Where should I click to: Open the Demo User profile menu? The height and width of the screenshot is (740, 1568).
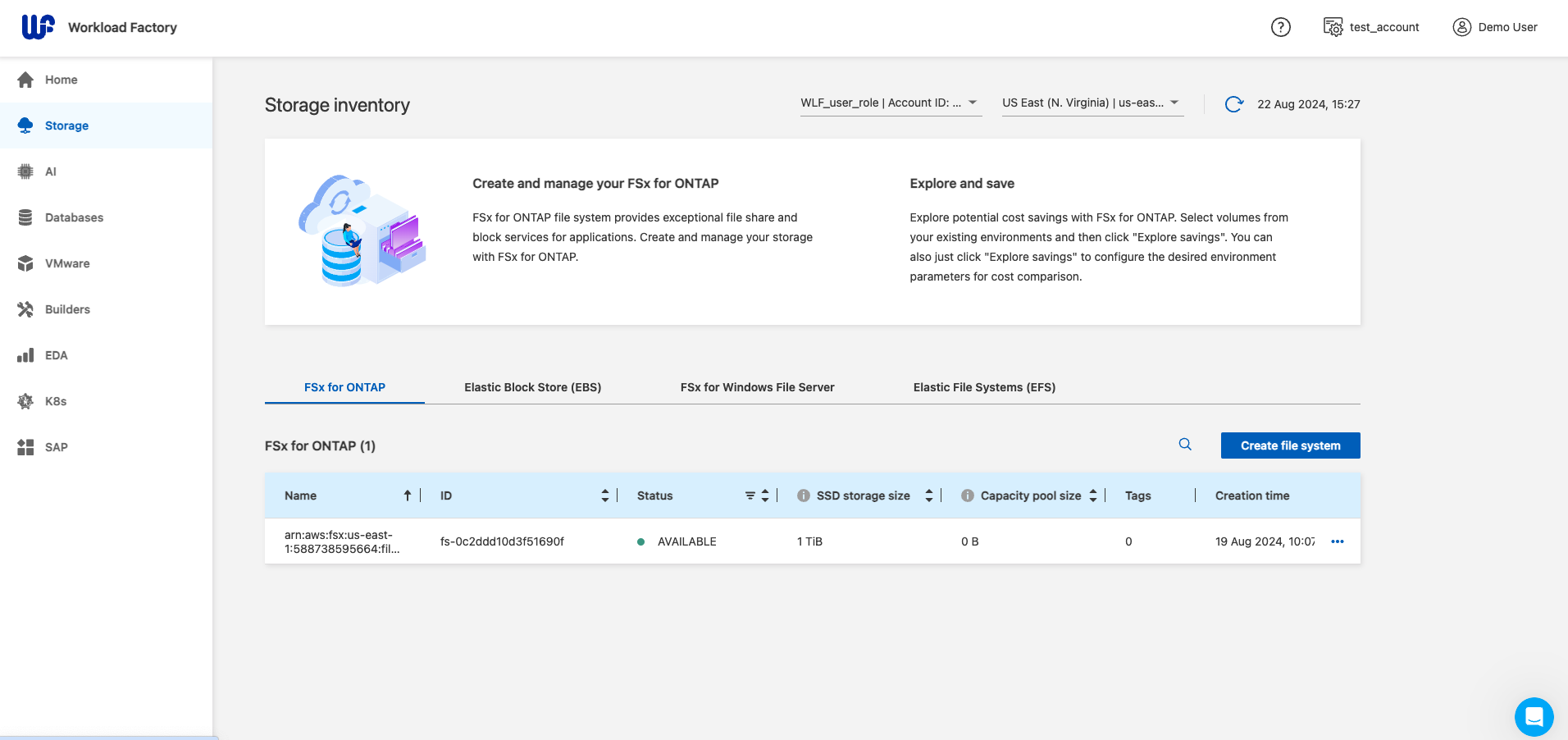tap(1495, 27)
